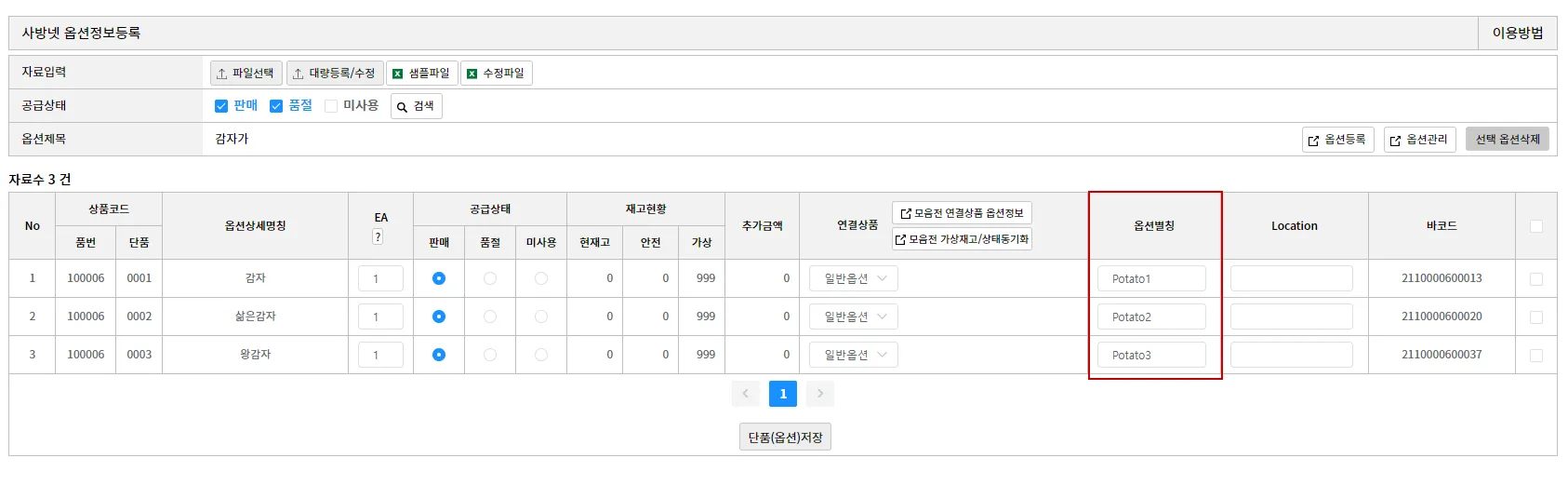Select 판매 radio for 삶은감자 row
The width and height of the screenshot is (1568, 485).
pos(439,317)
